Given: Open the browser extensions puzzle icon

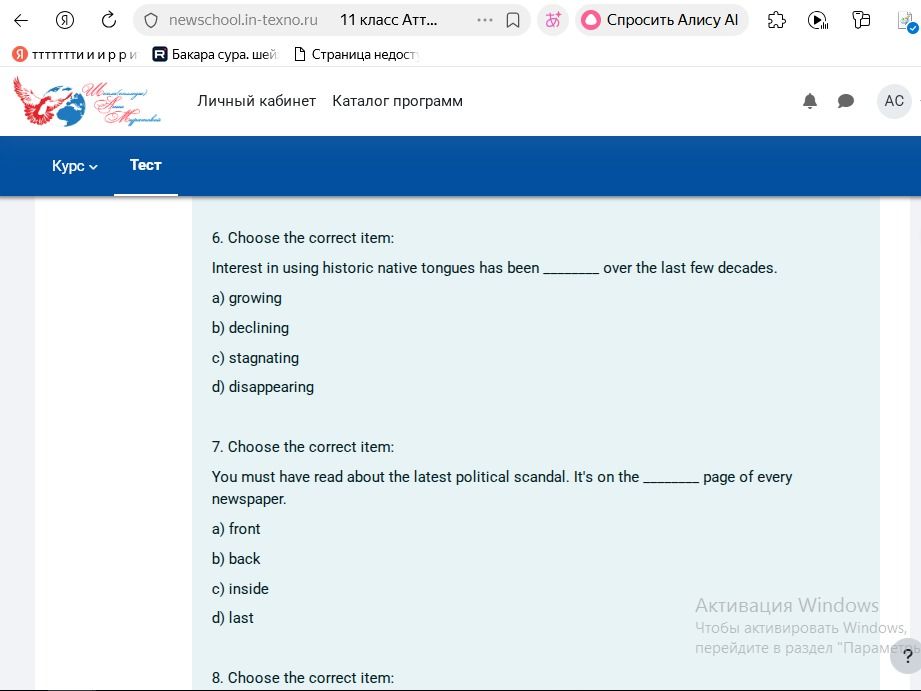Looking at the screenshot, I should point(777,21).
